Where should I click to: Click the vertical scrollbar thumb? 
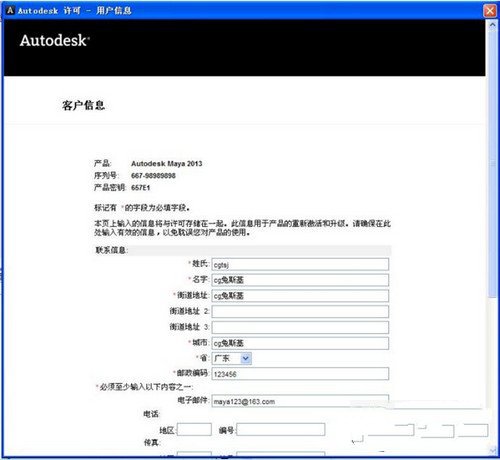pyautogui.click(x=492, y=163)
